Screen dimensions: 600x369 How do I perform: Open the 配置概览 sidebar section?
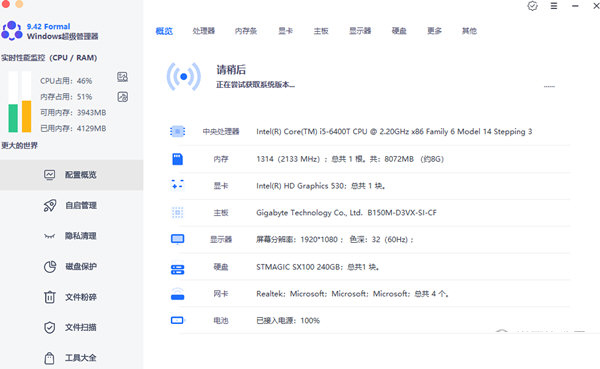coord(71,175)
